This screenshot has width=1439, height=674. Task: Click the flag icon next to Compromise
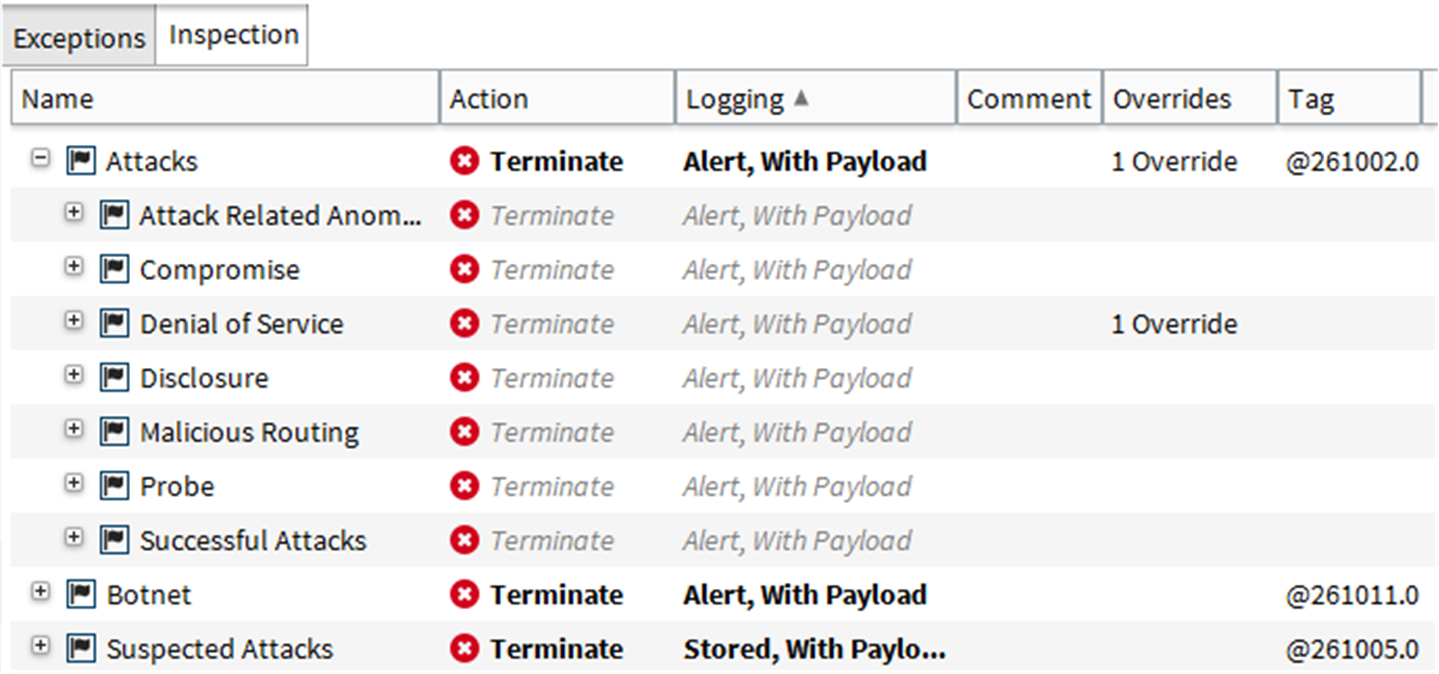(x=114, y=269)
